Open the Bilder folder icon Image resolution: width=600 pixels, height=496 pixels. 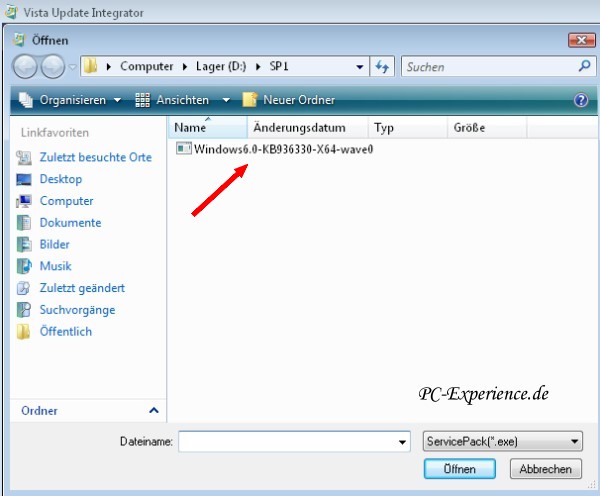click(x=24, y=244)
